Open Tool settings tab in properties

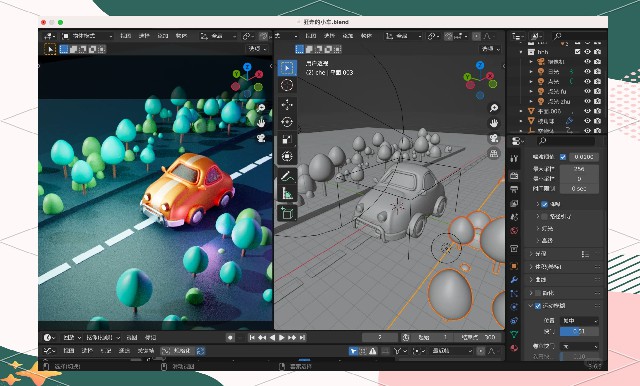pyautogui.click(x=514, y=158)
